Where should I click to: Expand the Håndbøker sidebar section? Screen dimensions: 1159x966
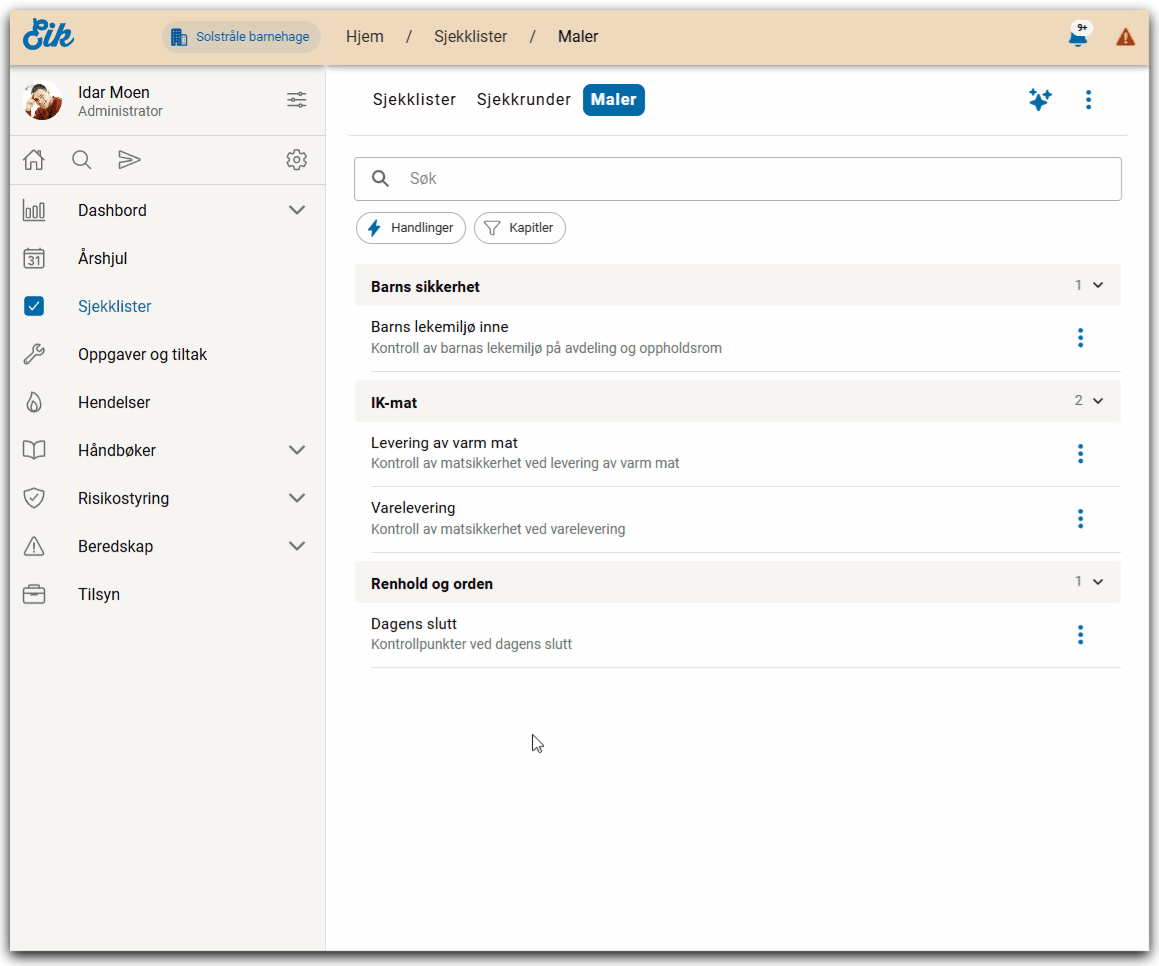pyautogui.click(x=296, y=451)
